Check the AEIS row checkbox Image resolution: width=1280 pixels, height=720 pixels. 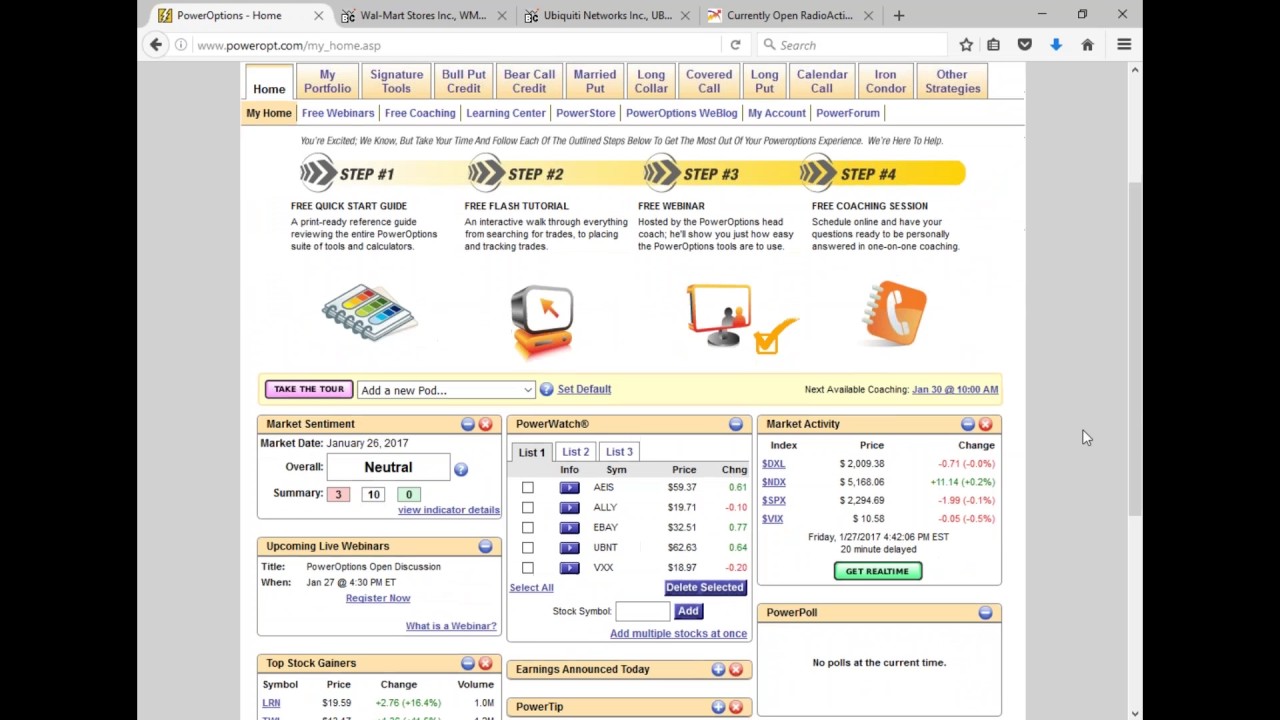tap(528, 488)
